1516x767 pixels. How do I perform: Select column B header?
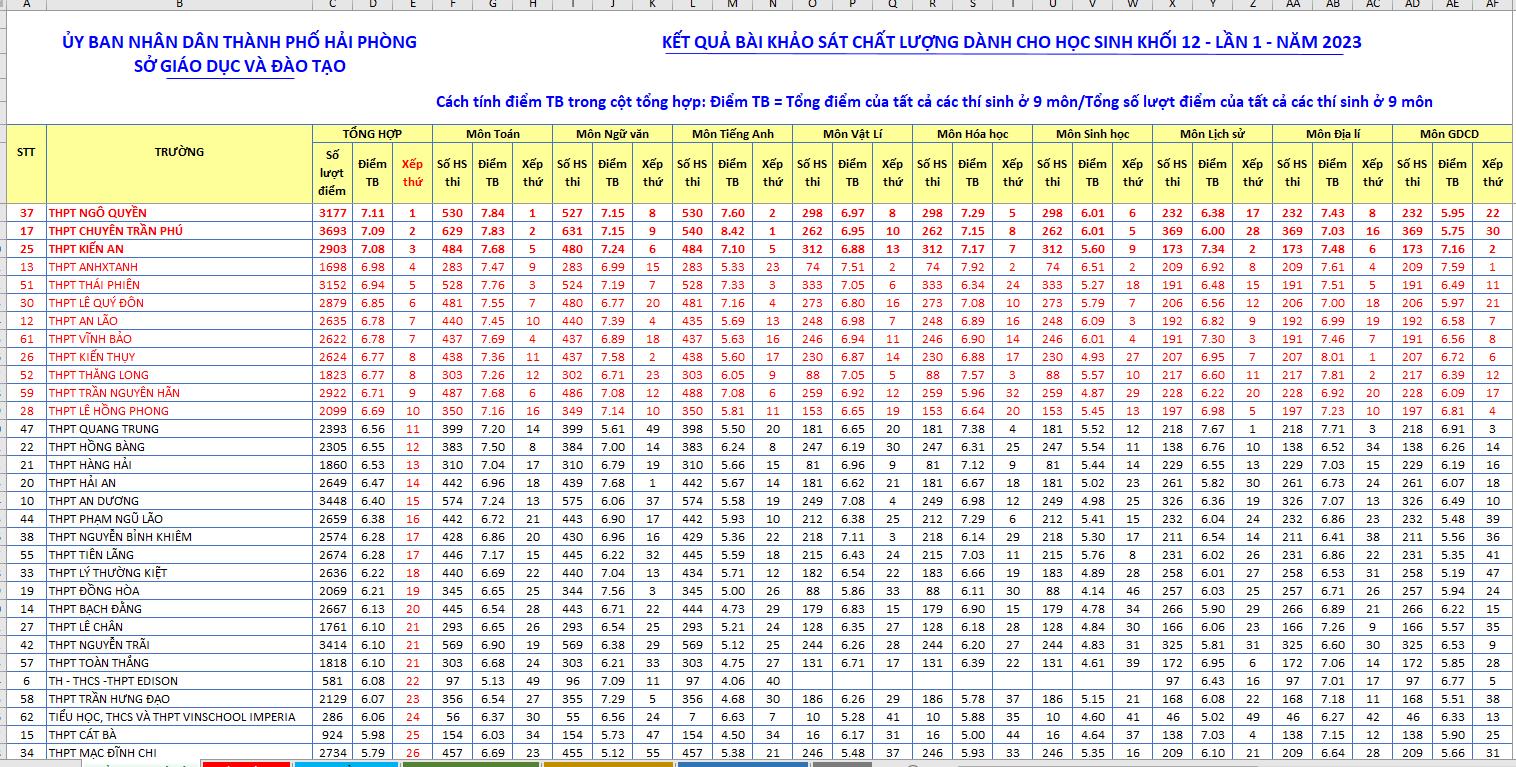[x=179, y=4]
